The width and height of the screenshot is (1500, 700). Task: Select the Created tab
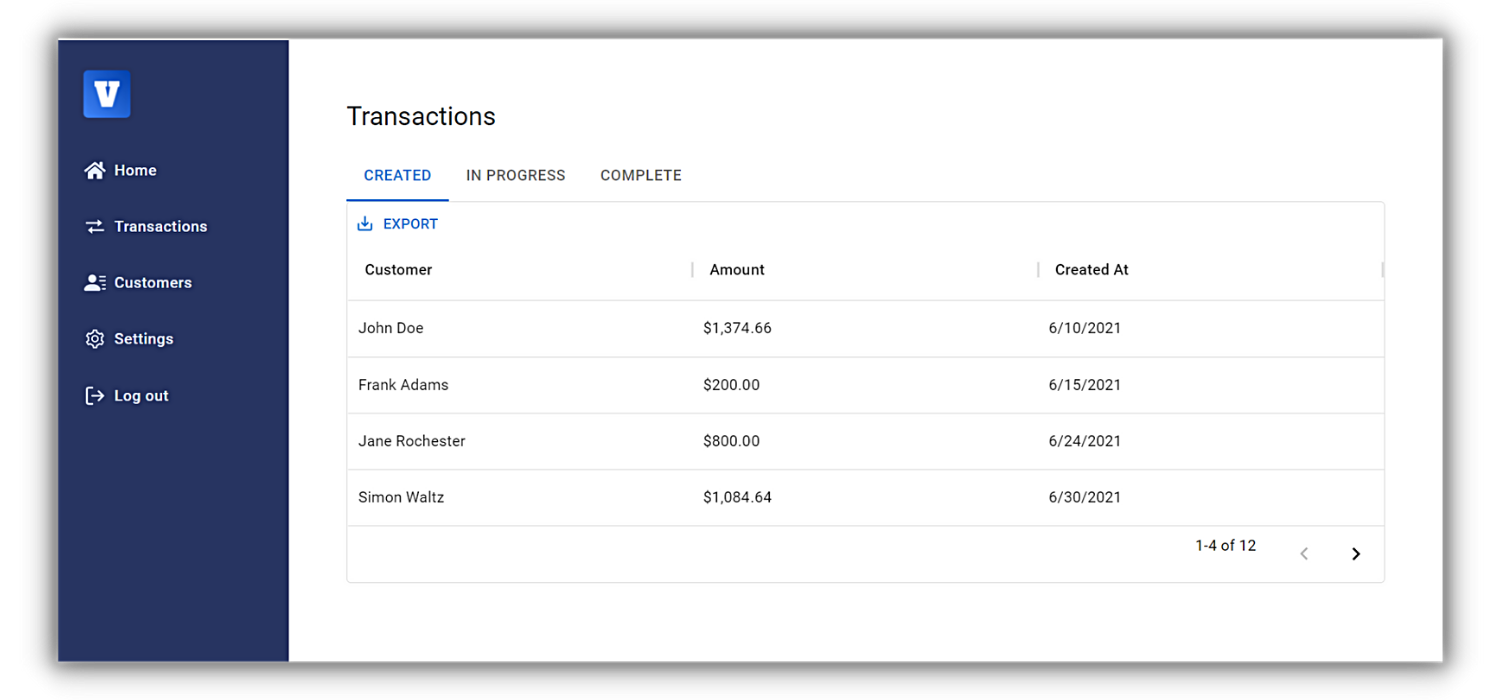coord(397,175)
